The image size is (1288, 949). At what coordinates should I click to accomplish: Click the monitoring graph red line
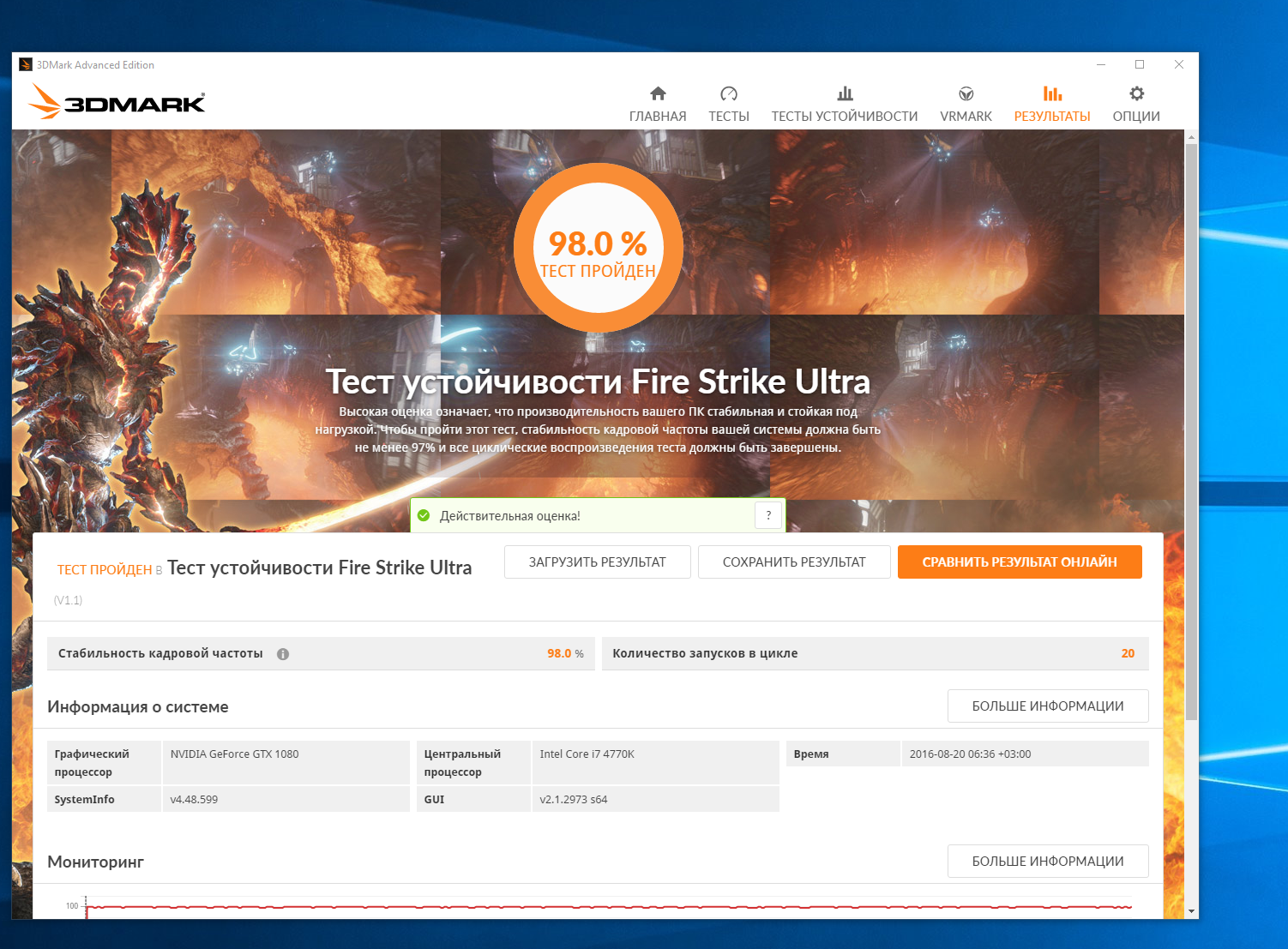(609, 906)
